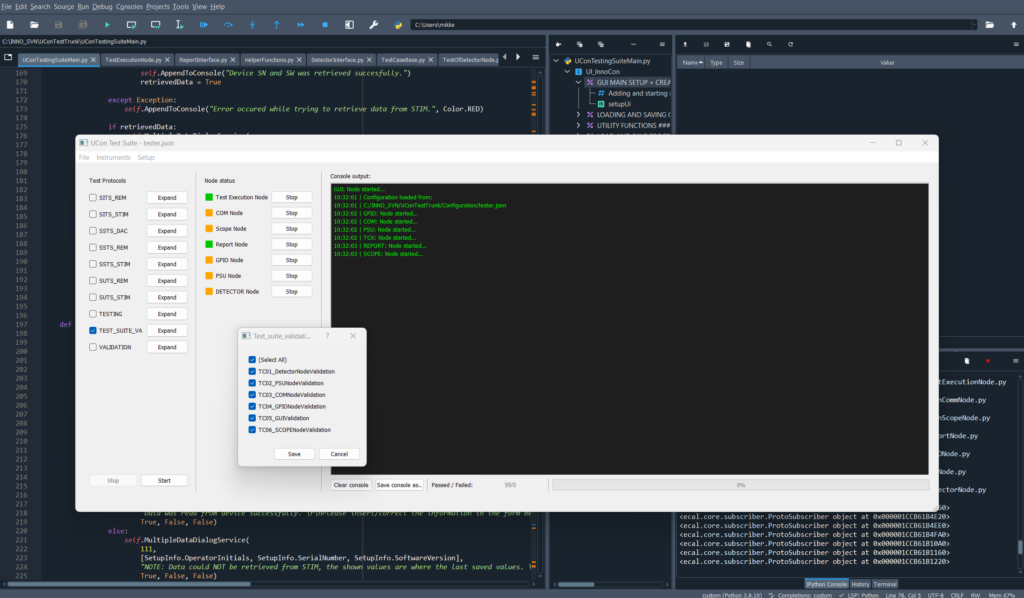This screenshot has width=1024, height=598.
Task: Uncheck TC05_GUIValidation test case
Action: (x=252, y=418)
